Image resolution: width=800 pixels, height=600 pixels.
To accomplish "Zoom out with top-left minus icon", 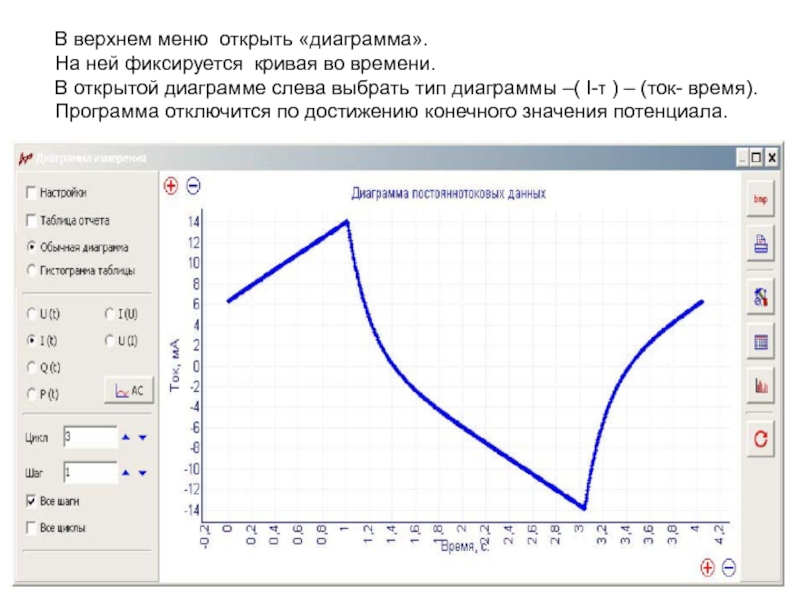I will click(193, 185).
